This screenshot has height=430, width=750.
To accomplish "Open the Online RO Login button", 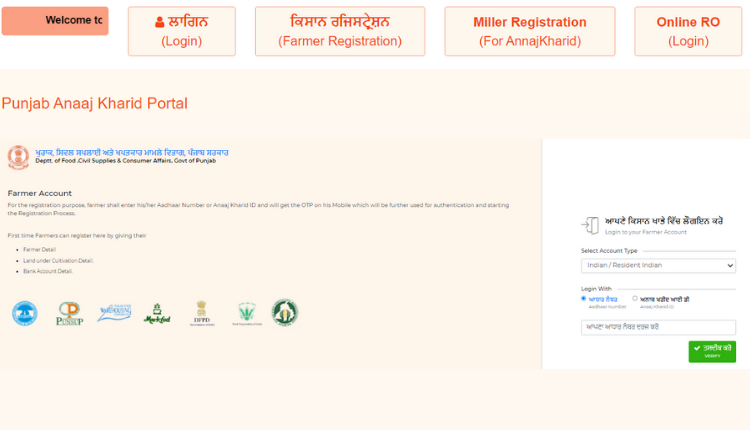I will 688,31.
